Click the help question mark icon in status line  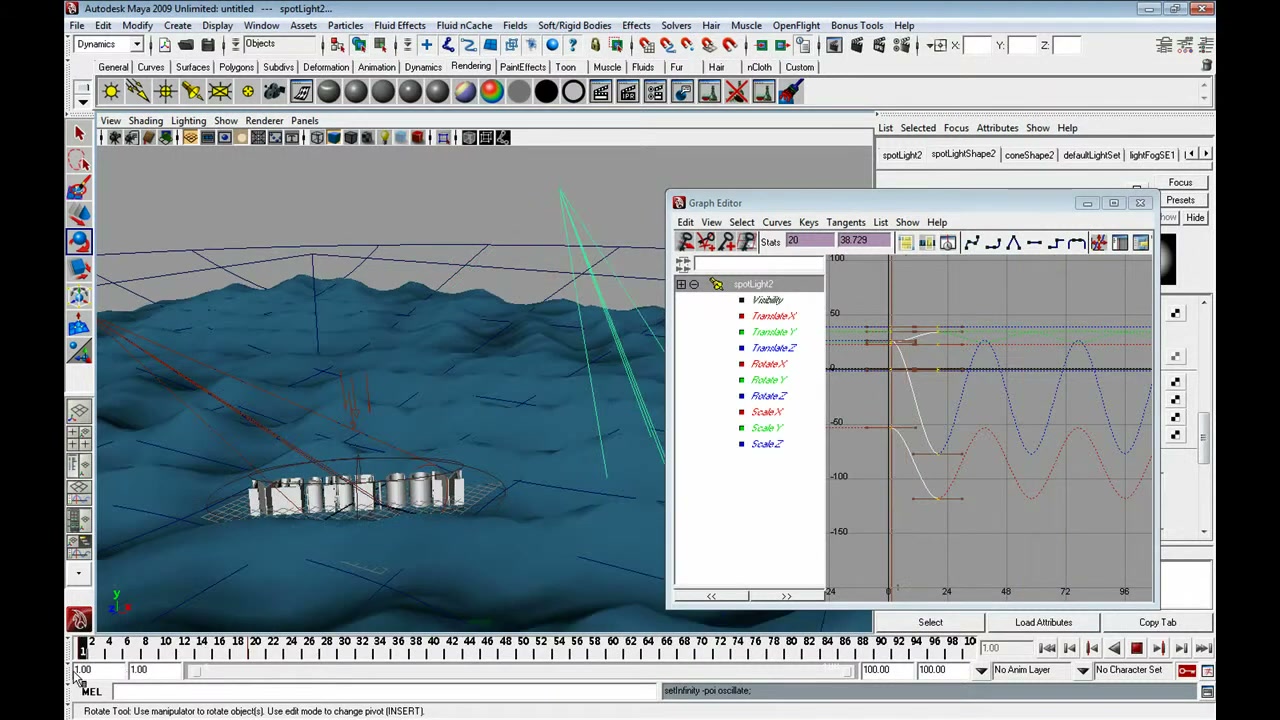[573, 45]
